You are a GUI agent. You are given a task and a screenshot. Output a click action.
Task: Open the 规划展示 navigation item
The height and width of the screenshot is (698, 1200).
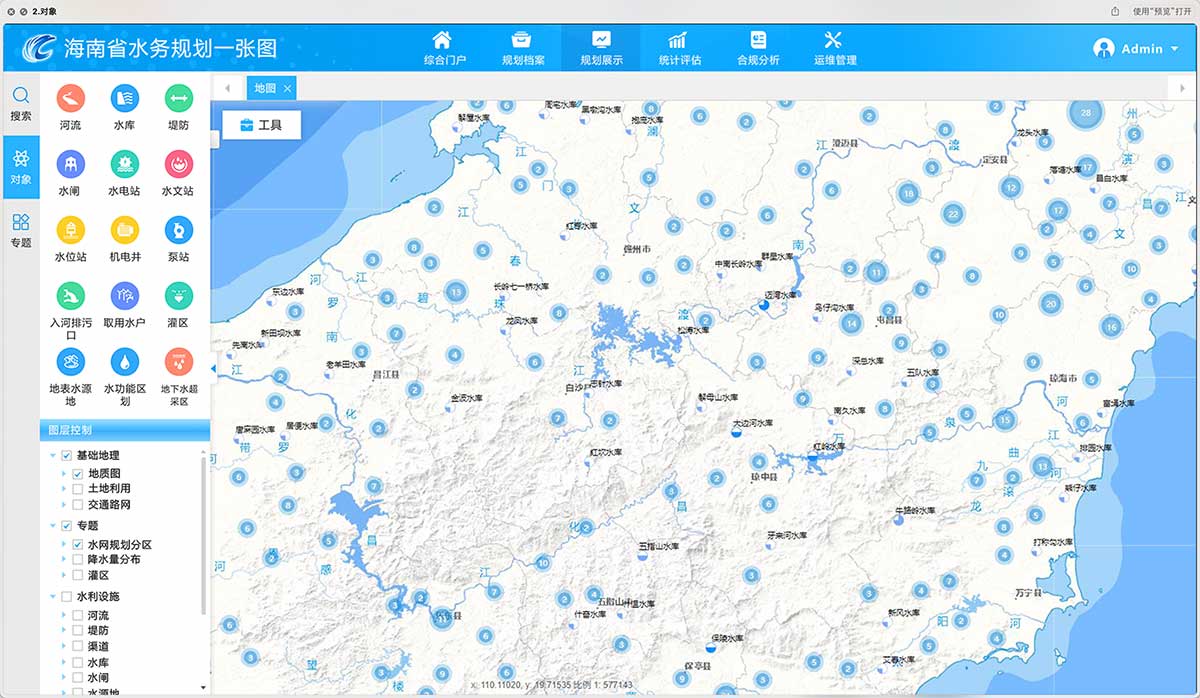point(601,48)
